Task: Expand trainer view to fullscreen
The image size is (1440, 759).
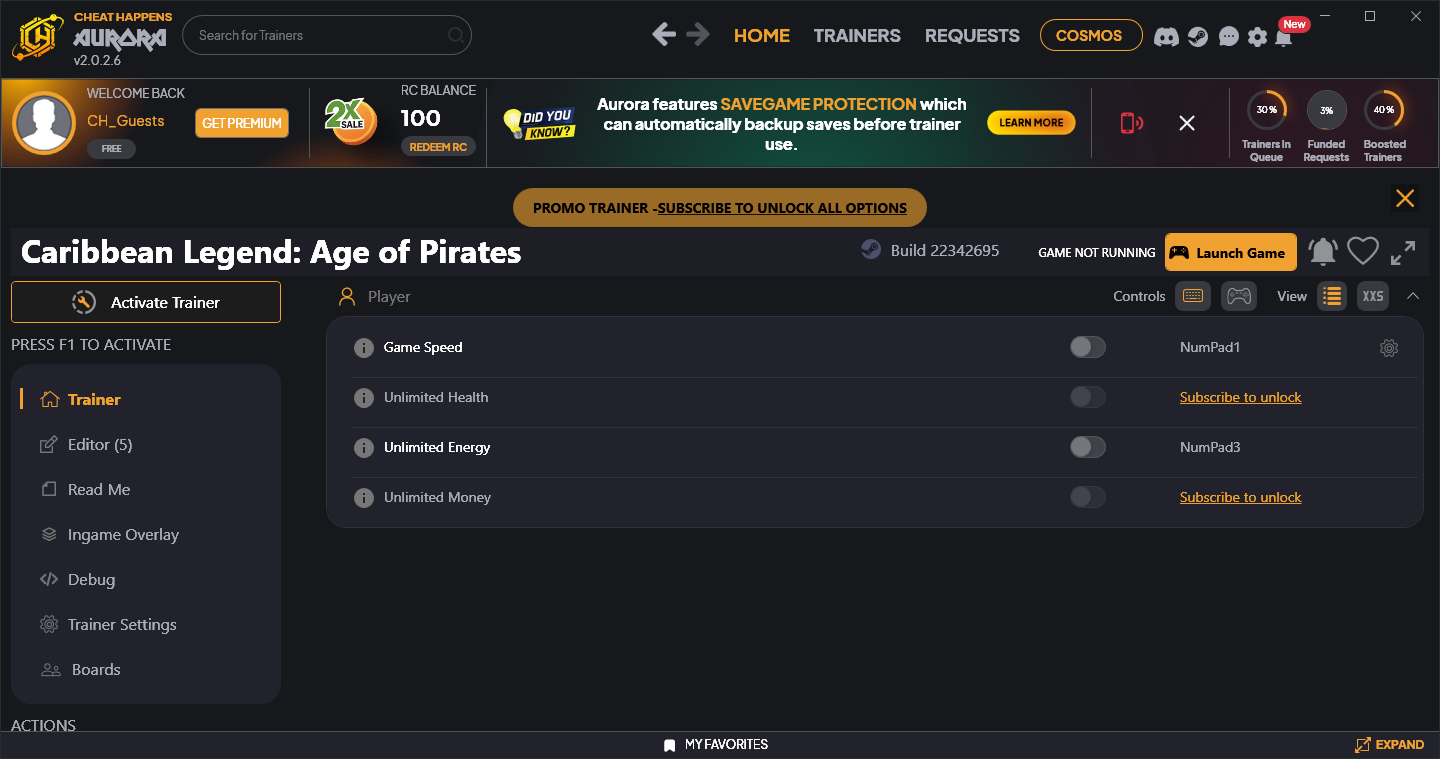Action: (x=1403, y=252)
